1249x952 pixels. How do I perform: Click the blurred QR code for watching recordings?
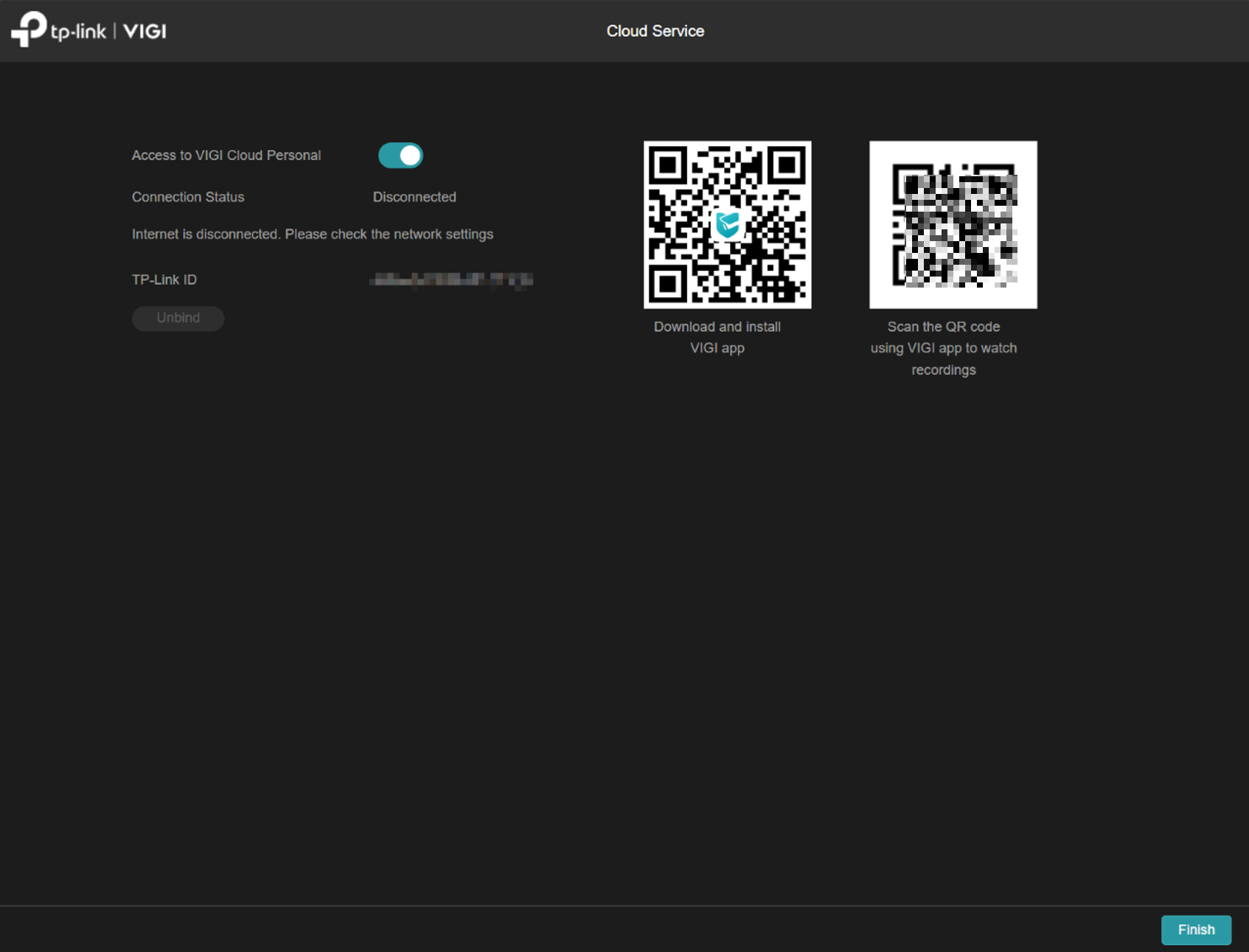point(953,225)
